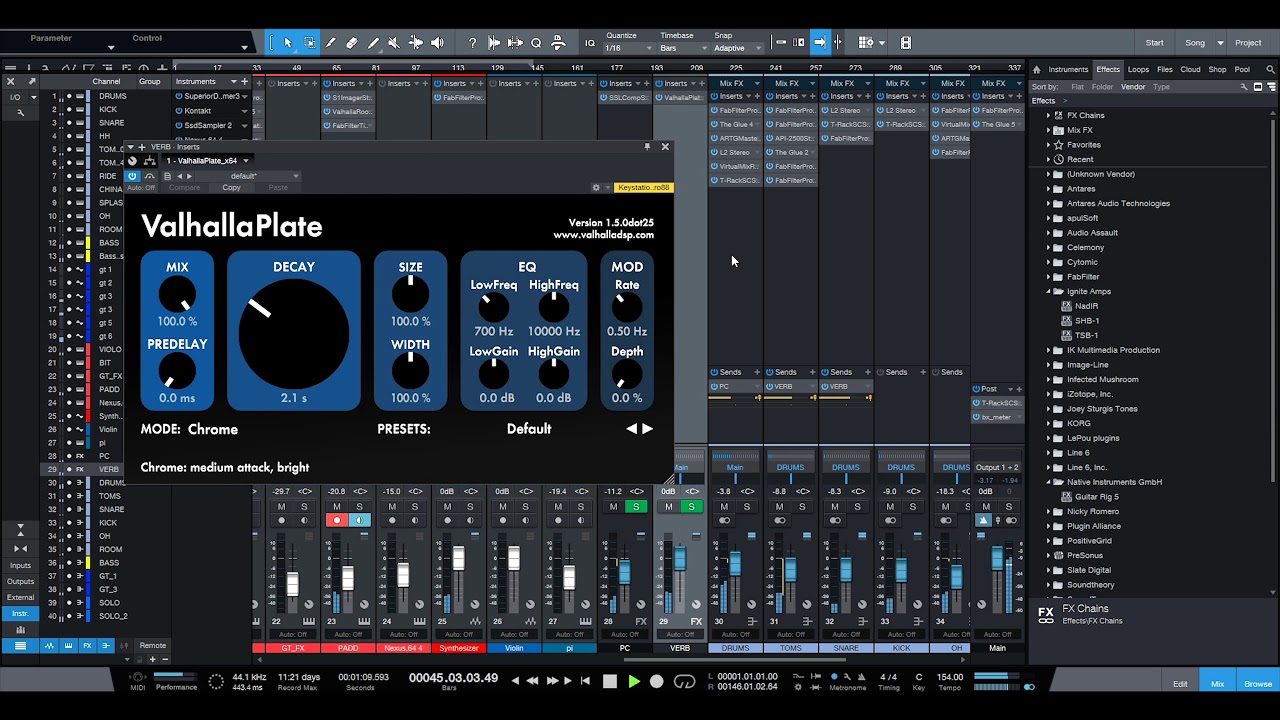Click the Favorites star folder in the browser
Viewport: 1280px width, 720px height.
(x=1084, y=145)
